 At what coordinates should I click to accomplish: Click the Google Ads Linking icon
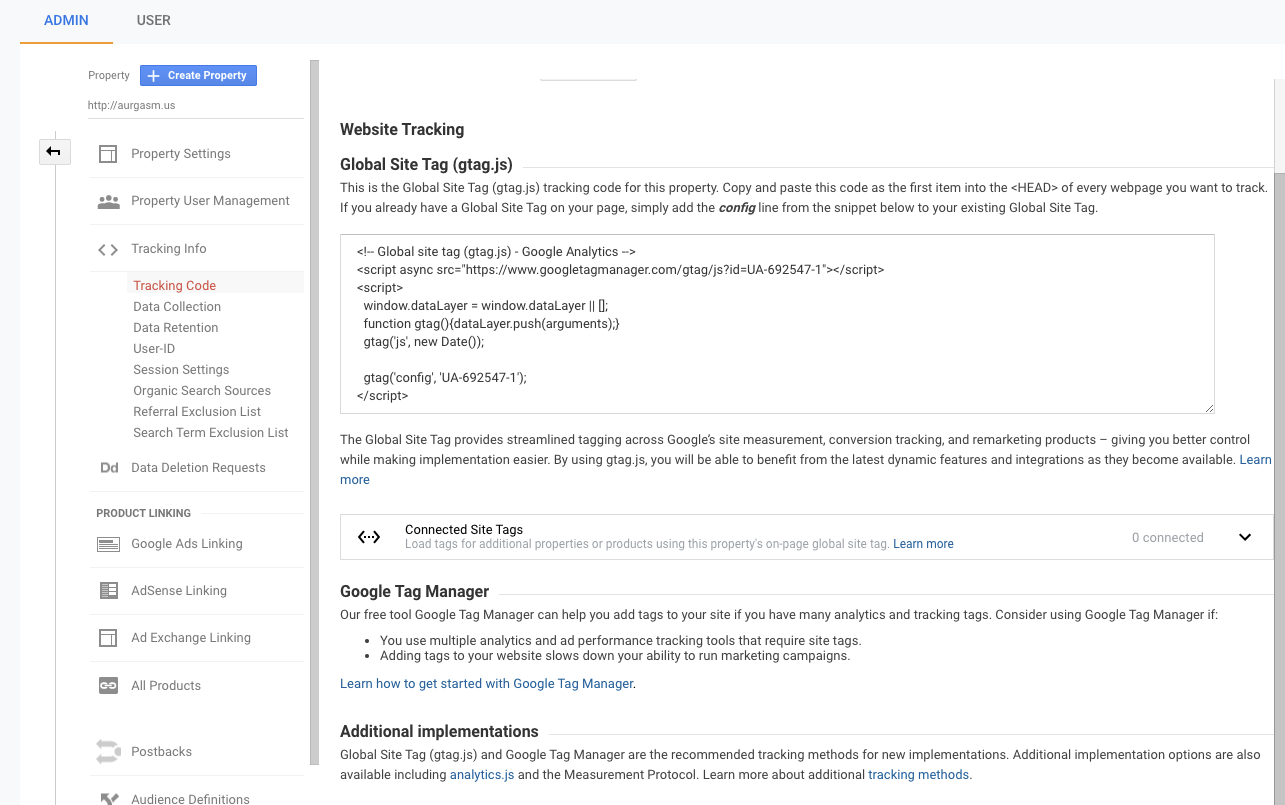(108, 544)
